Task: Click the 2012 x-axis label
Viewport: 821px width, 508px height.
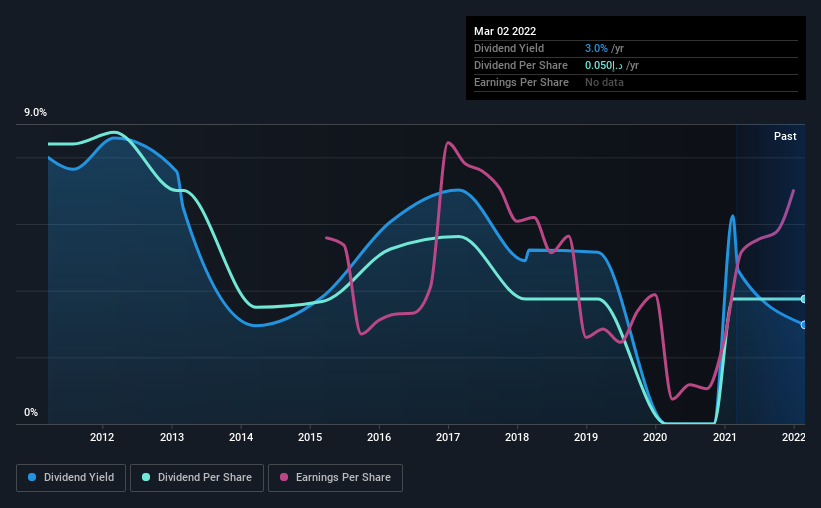Action: click(x=102, y=437)
